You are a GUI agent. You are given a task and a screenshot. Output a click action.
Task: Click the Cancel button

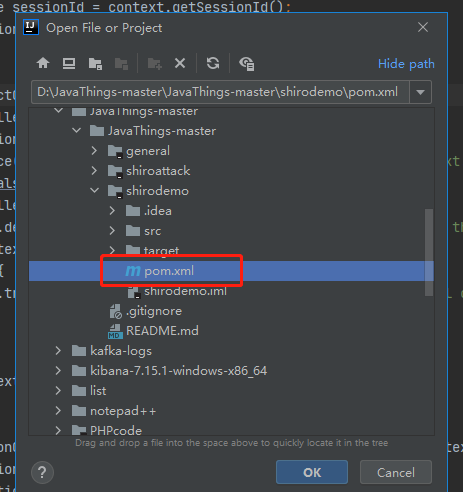396,472
